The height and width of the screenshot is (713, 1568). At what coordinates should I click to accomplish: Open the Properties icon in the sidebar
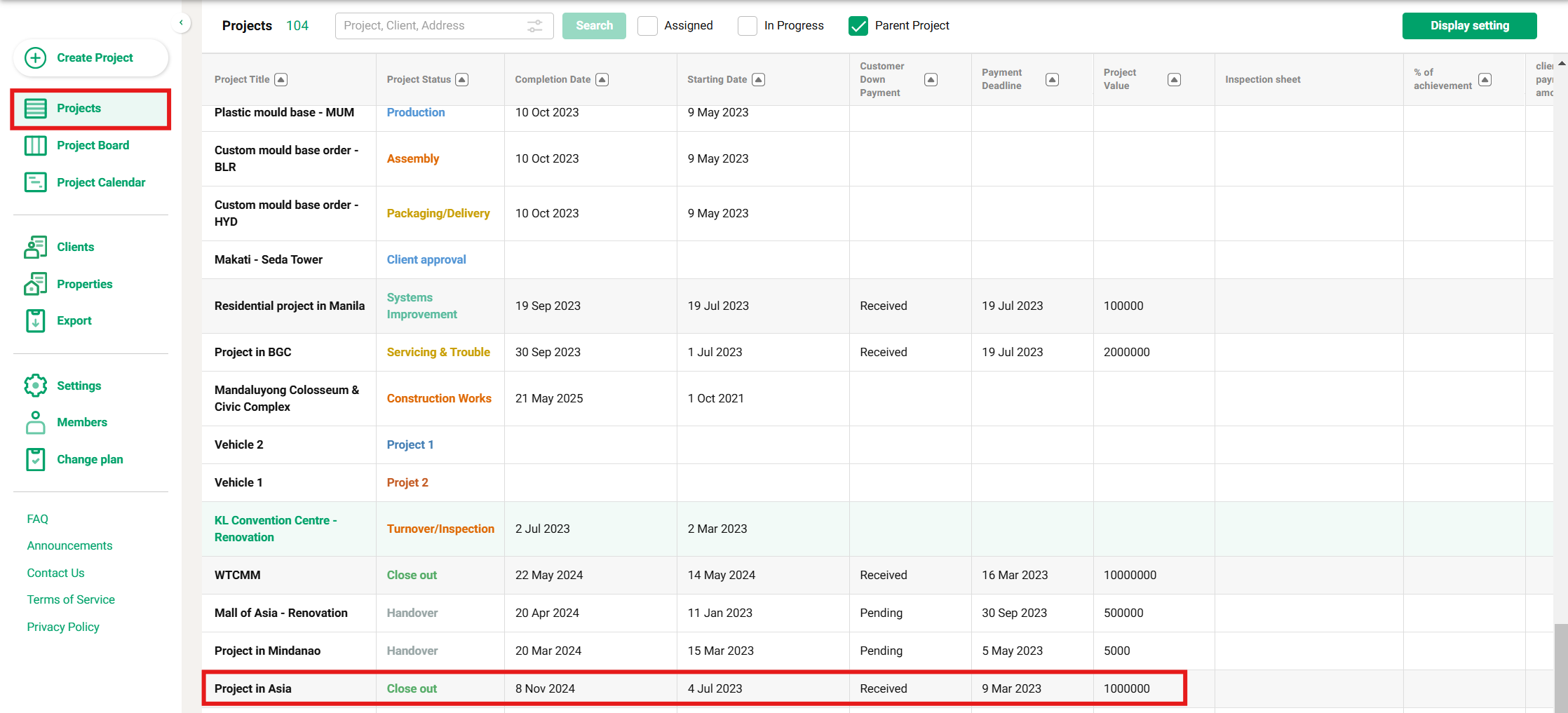pos(36,284)
